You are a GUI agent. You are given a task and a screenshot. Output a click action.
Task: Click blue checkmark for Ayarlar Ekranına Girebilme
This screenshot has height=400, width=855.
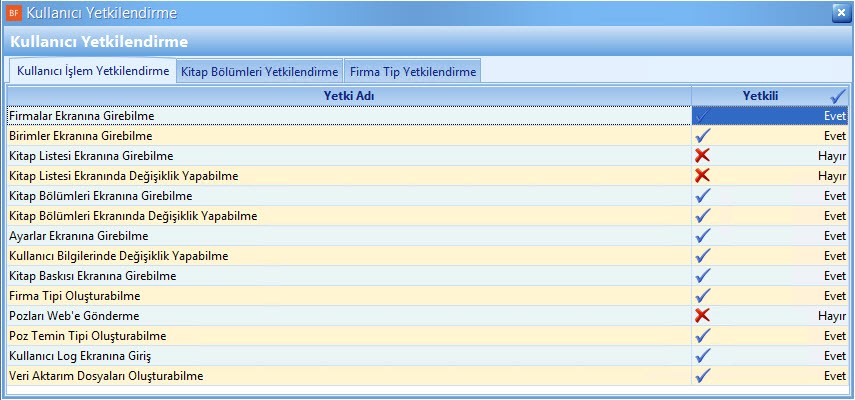coord(703,236)
